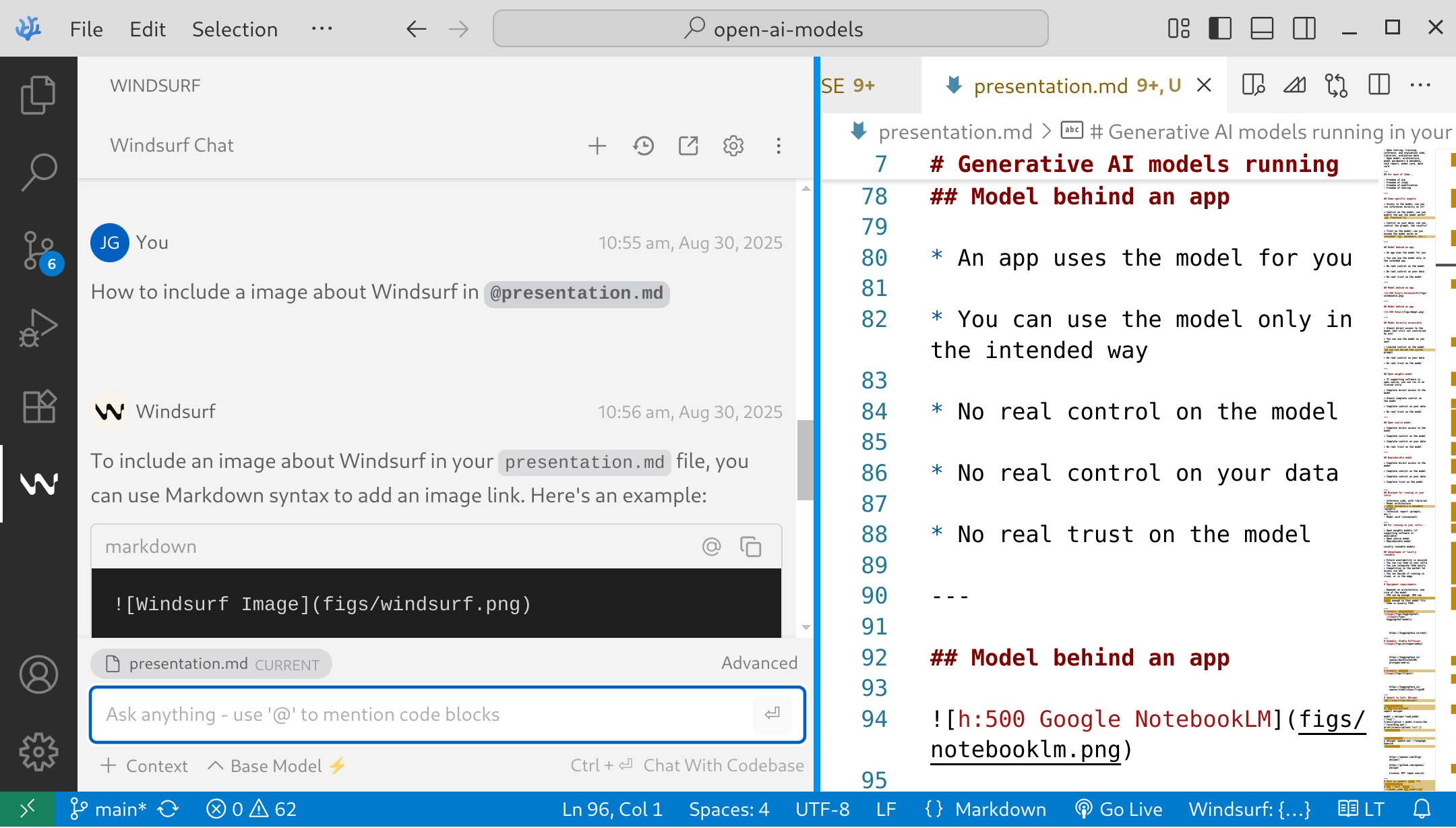Open Windsurf Chat settings gear
This screenshot has height=828, width=1456.
(733, 146)
